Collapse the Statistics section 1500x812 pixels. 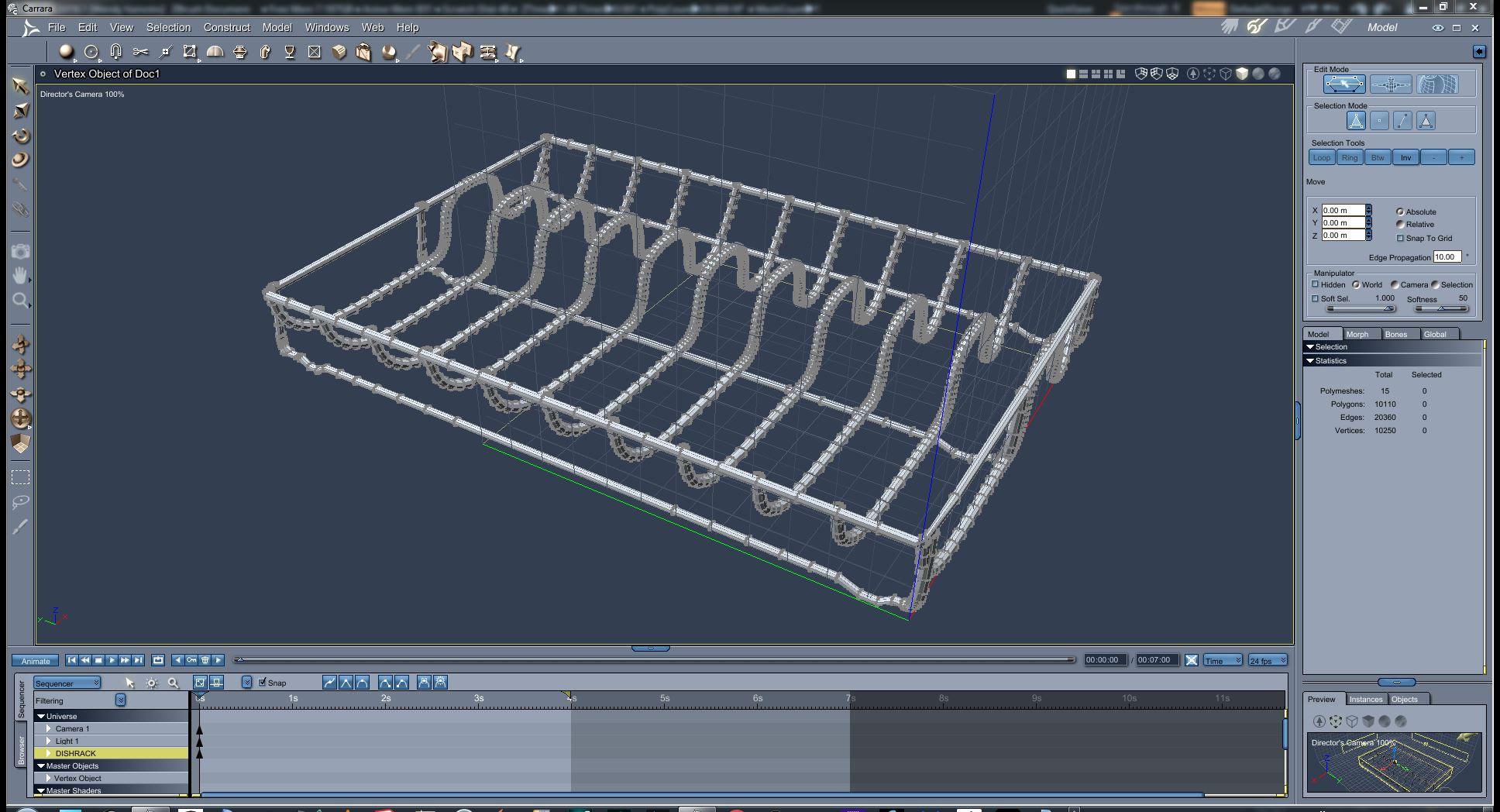(1310, 360)
